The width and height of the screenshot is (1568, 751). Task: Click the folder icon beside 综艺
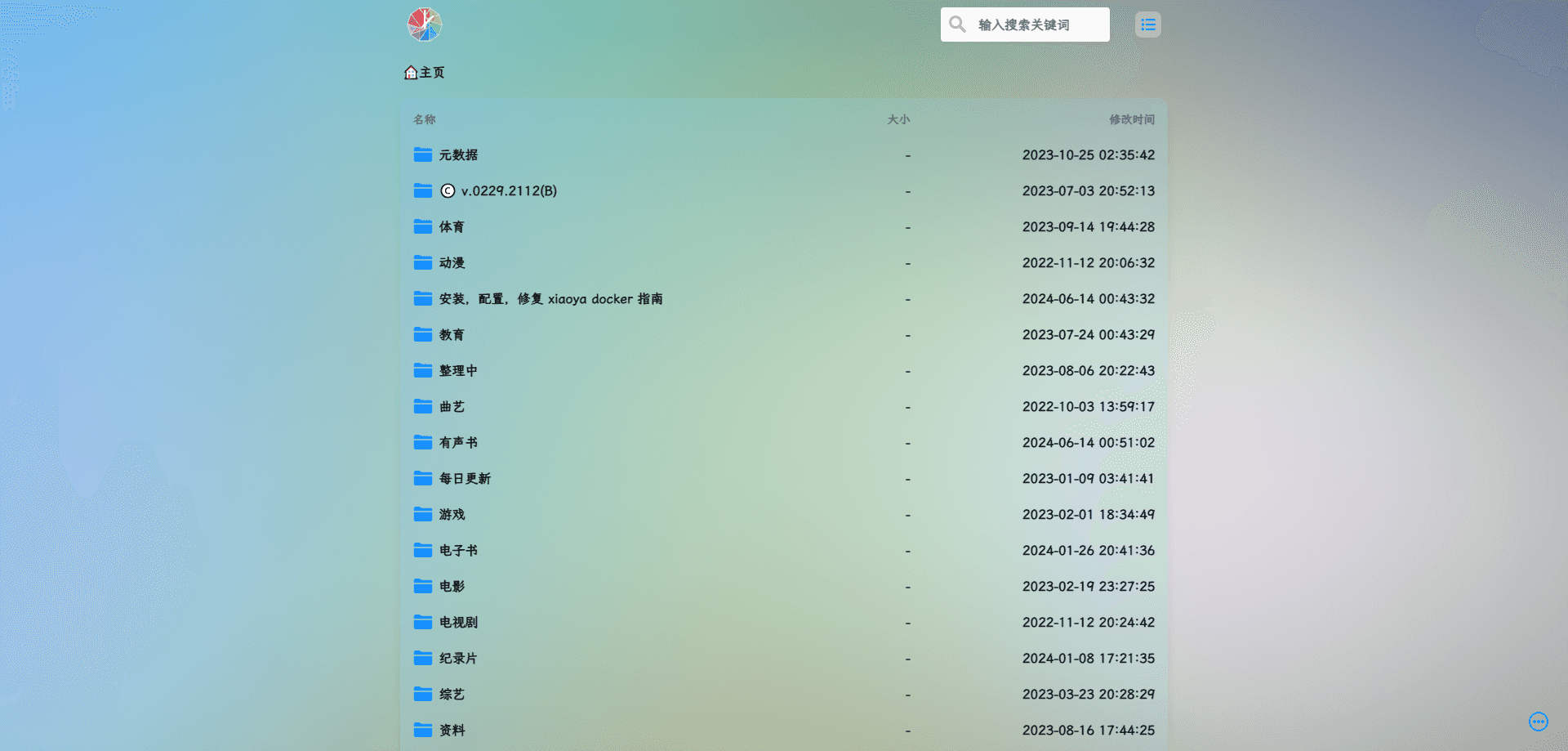coord(423,694)
